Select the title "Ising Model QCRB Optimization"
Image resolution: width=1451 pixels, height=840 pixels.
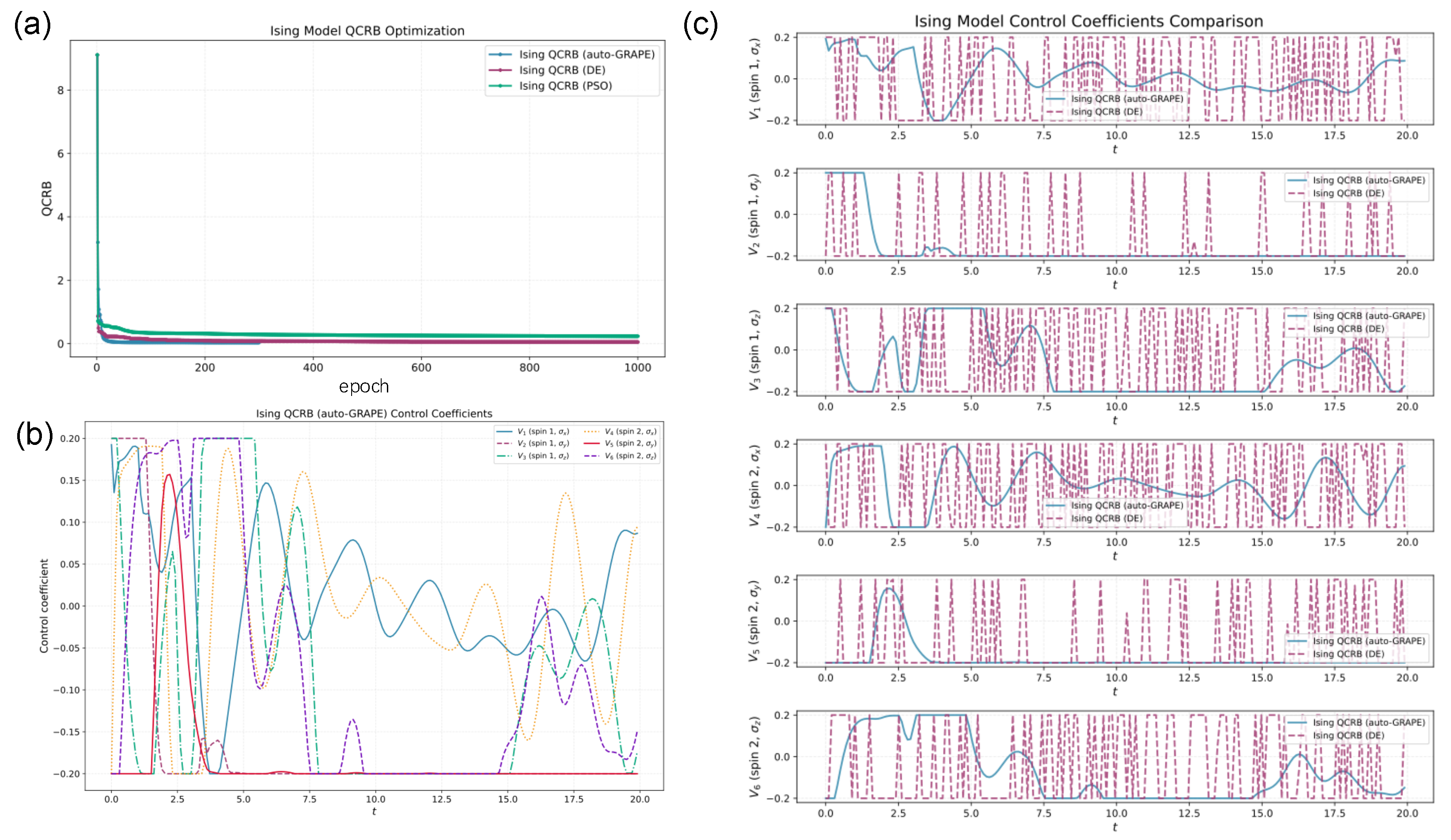click(x=367, y=31)
